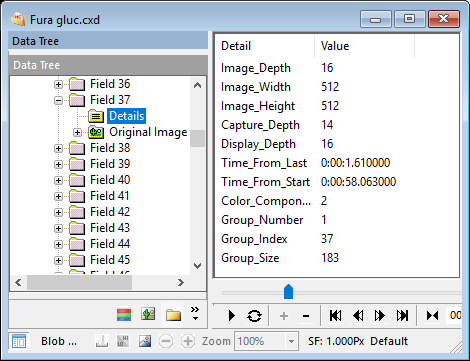Select Field 36 in the data tree

point(110,84)
